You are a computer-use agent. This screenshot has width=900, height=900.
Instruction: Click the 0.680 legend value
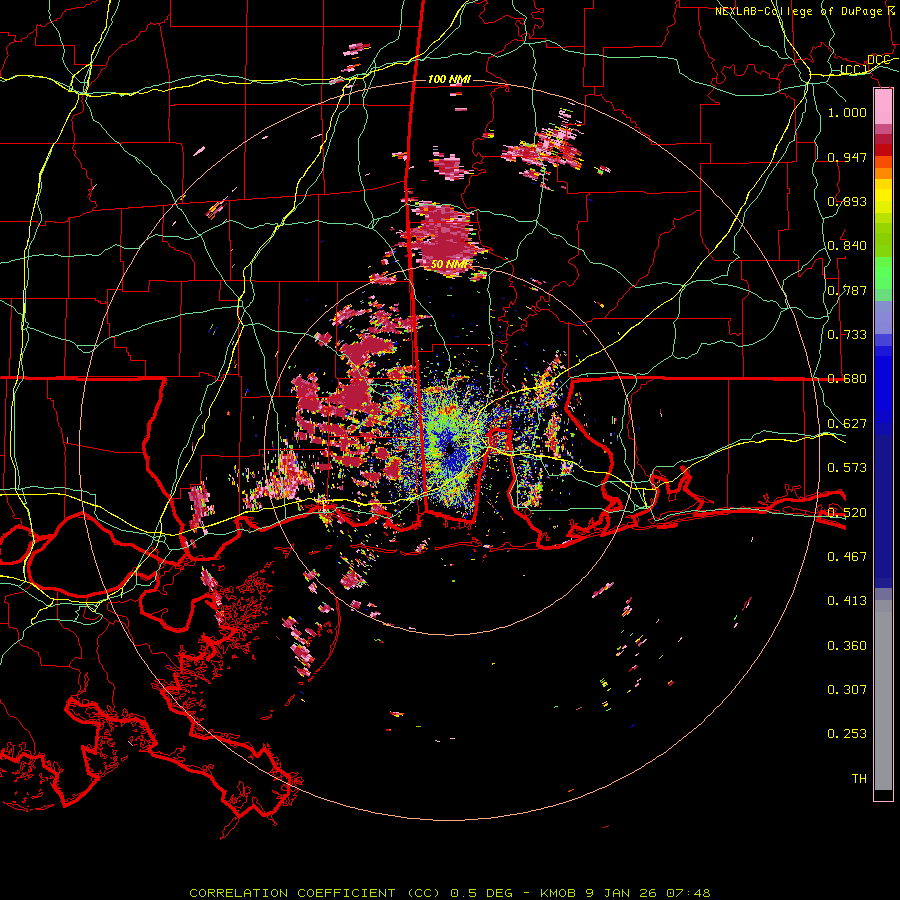point(847,378)
